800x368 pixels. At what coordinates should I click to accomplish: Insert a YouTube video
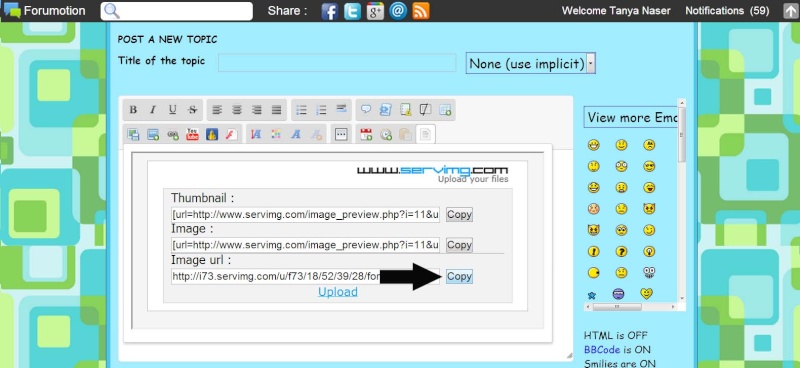click(x=192, y=134)
